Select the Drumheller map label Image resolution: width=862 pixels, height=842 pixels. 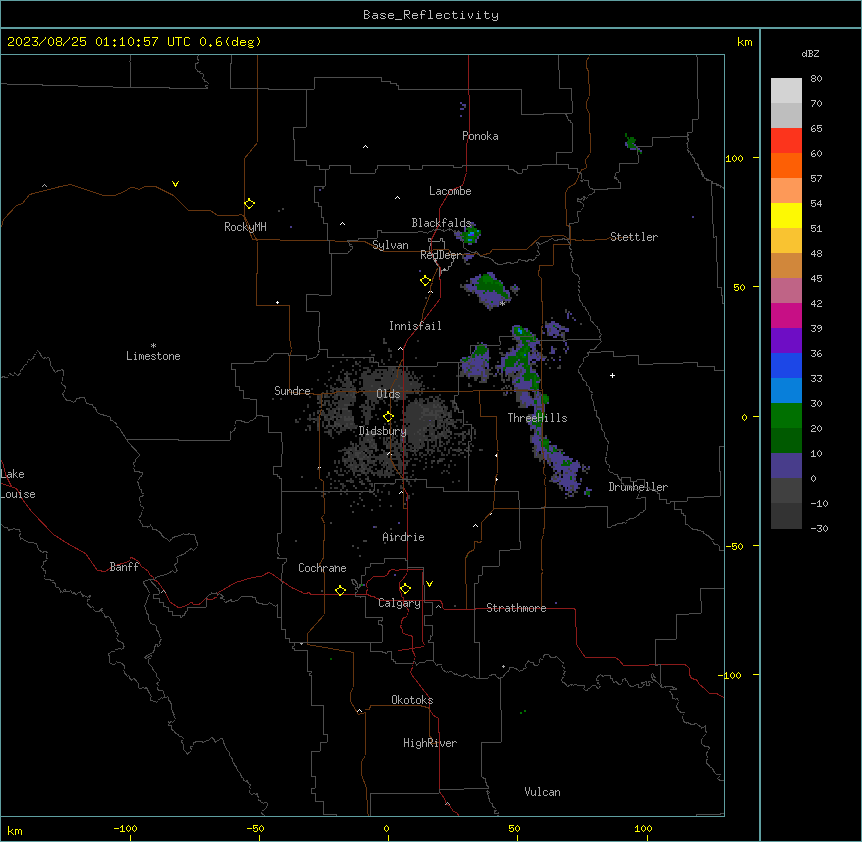(x=638, y=487)
